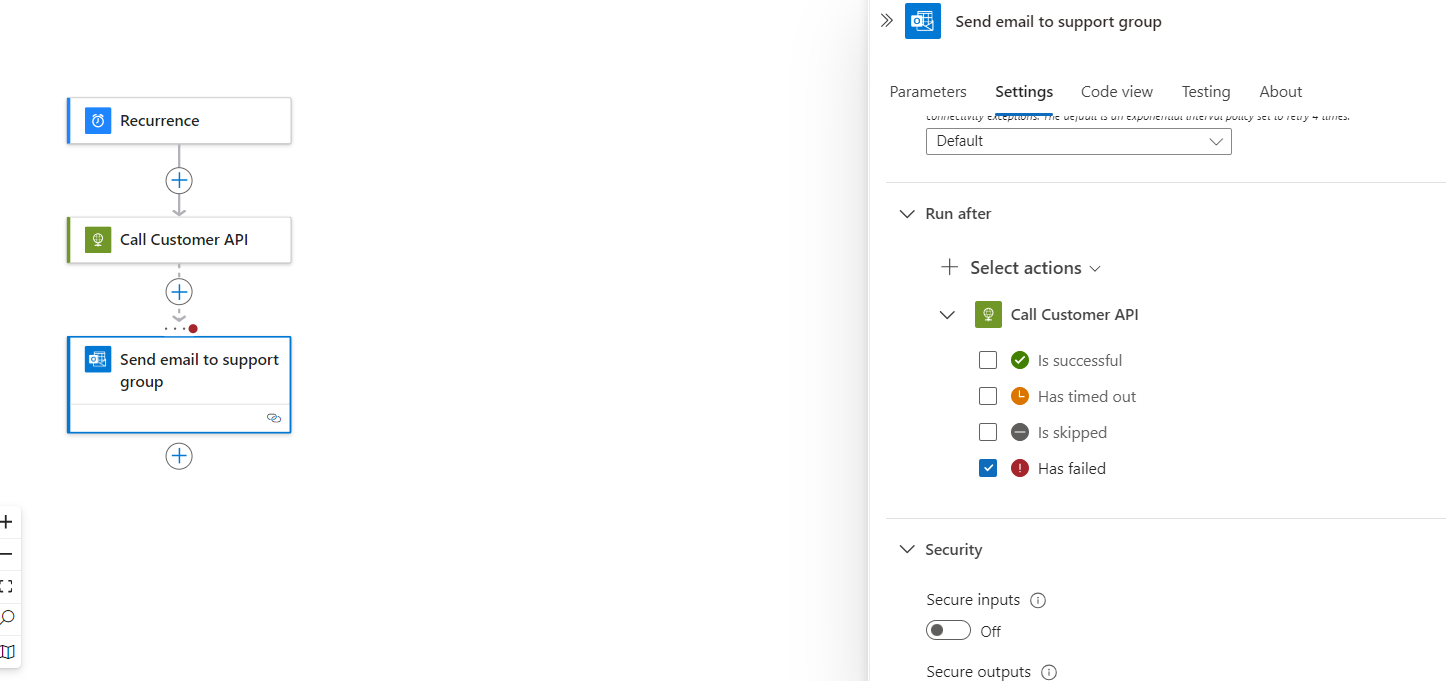Click the Secure inputs info icon
Viewport: 1446px width, 681px height.
click(x=1038, y=600)
